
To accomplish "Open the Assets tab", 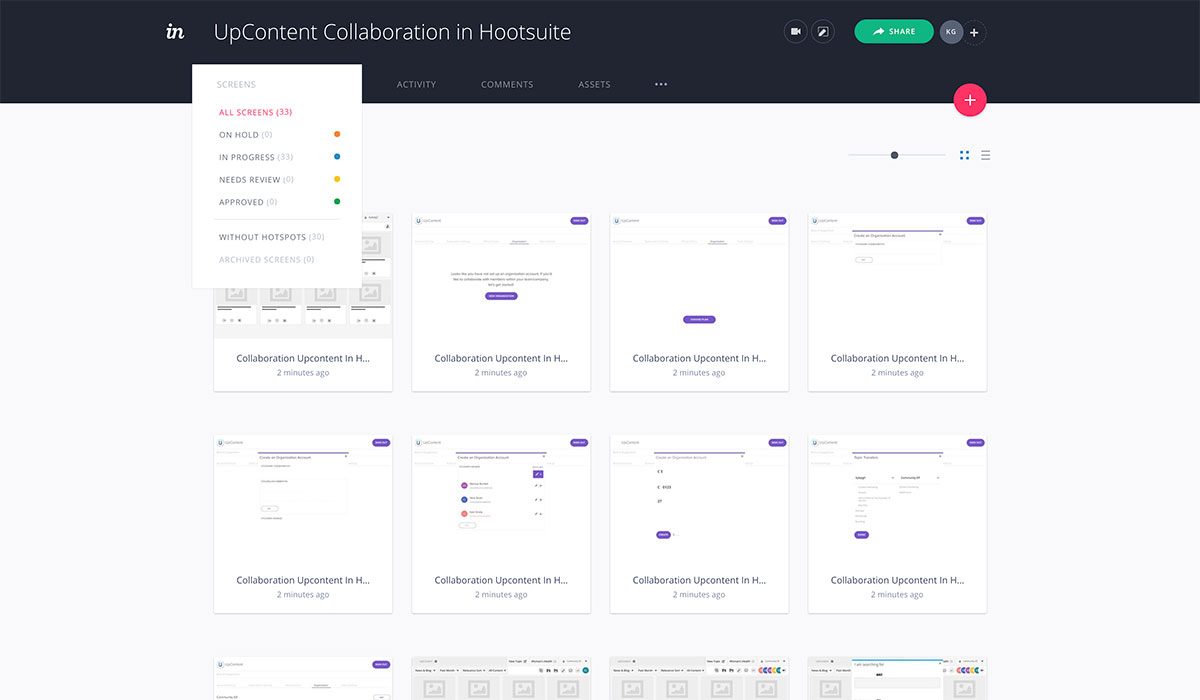I will [594, 85].
